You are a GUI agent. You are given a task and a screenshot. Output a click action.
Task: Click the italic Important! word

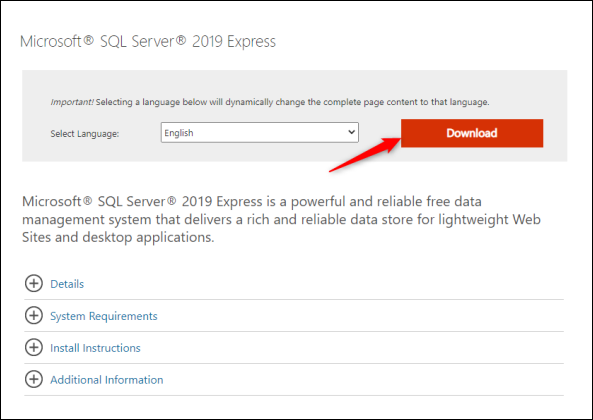pyautogui.click(x=72, y=102)
